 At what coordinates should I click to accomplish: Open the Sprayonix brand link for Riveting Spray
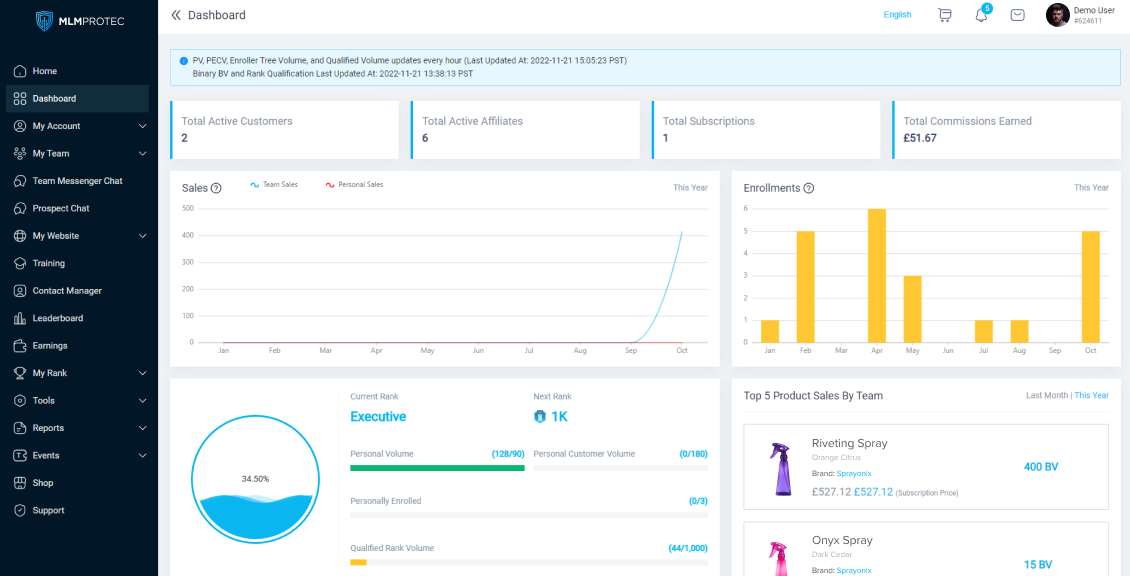(x=853, y=472)
